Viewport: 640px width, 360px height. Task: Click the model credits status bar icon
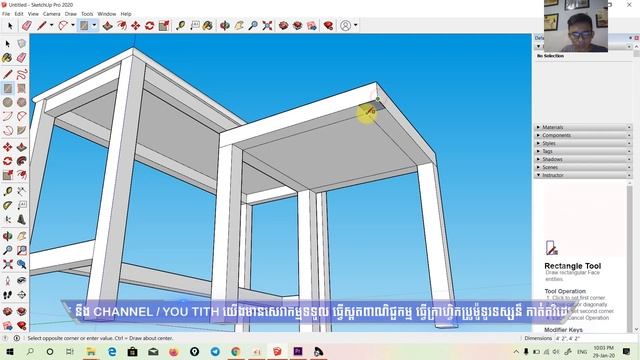click(17, 338)
